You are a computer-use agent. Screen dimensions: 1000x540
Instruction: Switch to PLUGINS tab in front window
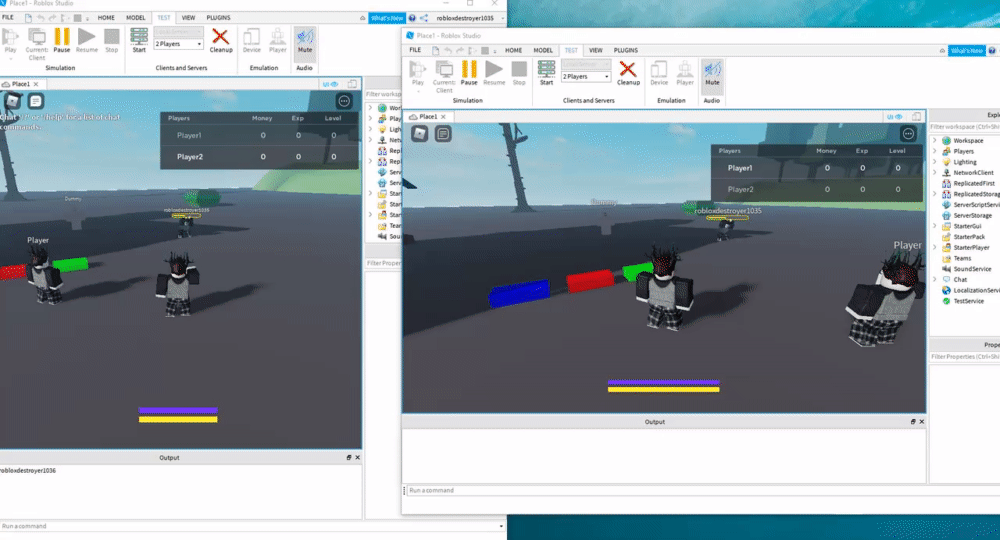[x=626, y=50]
